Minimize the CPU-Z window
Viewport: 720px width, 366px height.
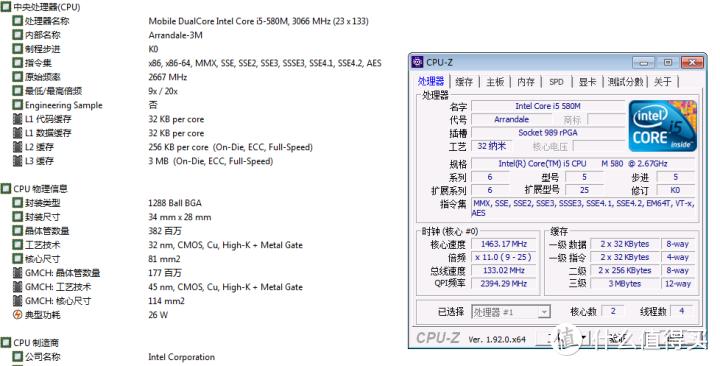coord(643,62)
